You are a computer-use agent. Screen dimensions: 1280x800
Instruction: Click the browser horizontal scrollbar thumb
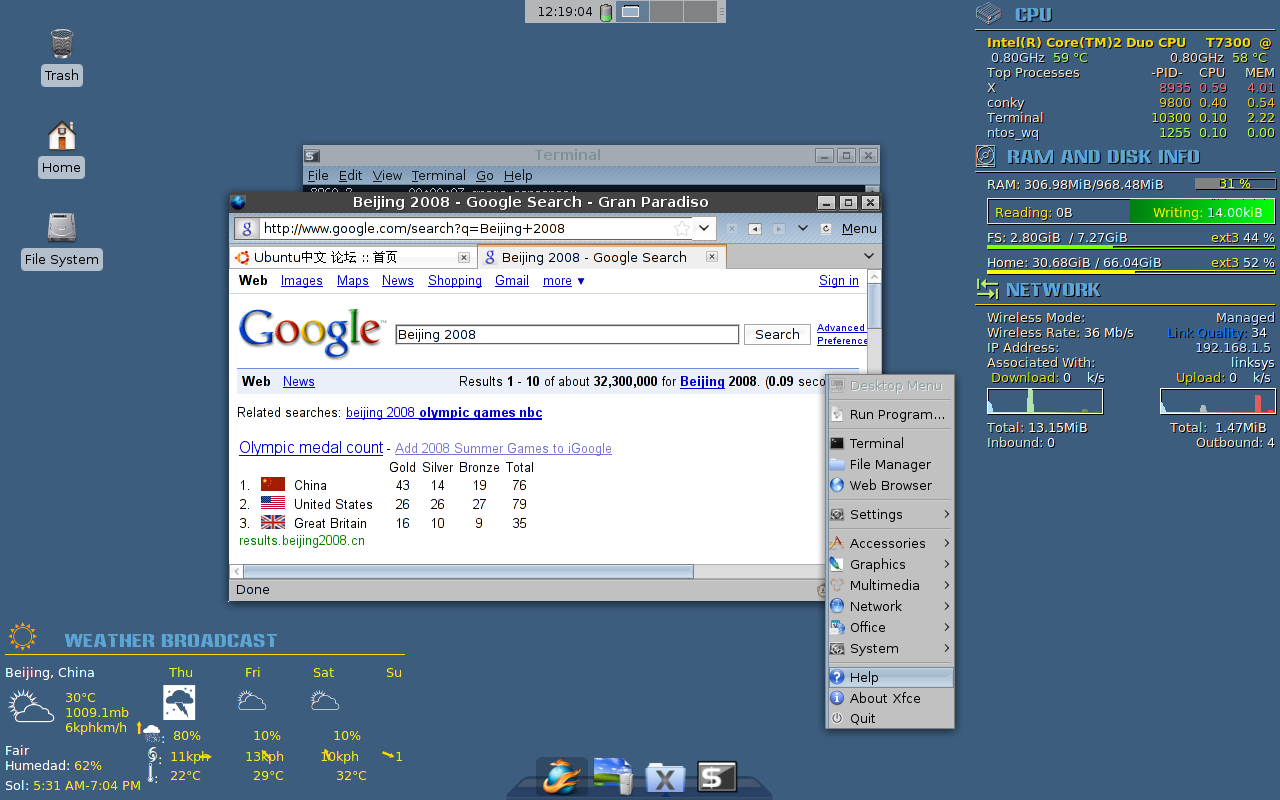tap(468, 571)
